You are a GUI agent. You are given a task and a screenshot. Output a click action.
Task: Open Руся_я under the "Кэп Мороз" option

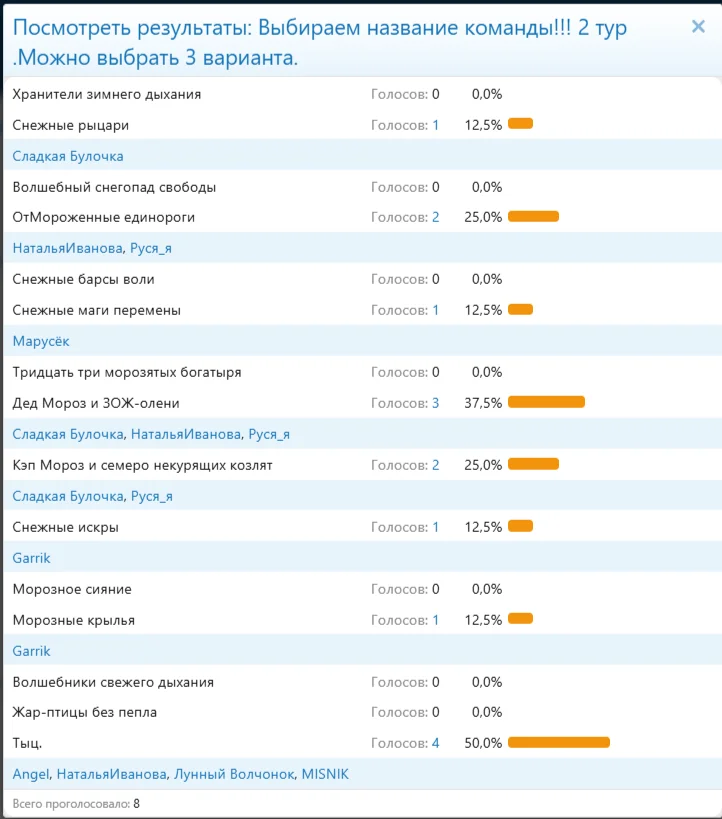(152, 496)
